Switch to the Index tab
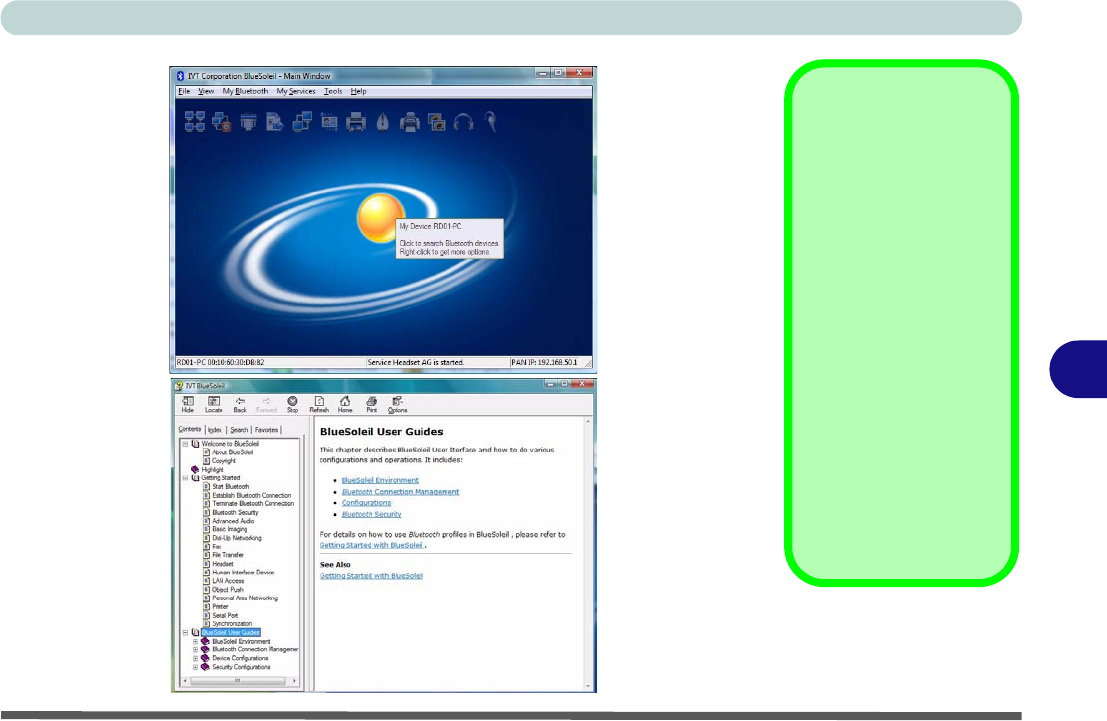This screenshot has width=1107, height=721. click(x=215, y=429)
